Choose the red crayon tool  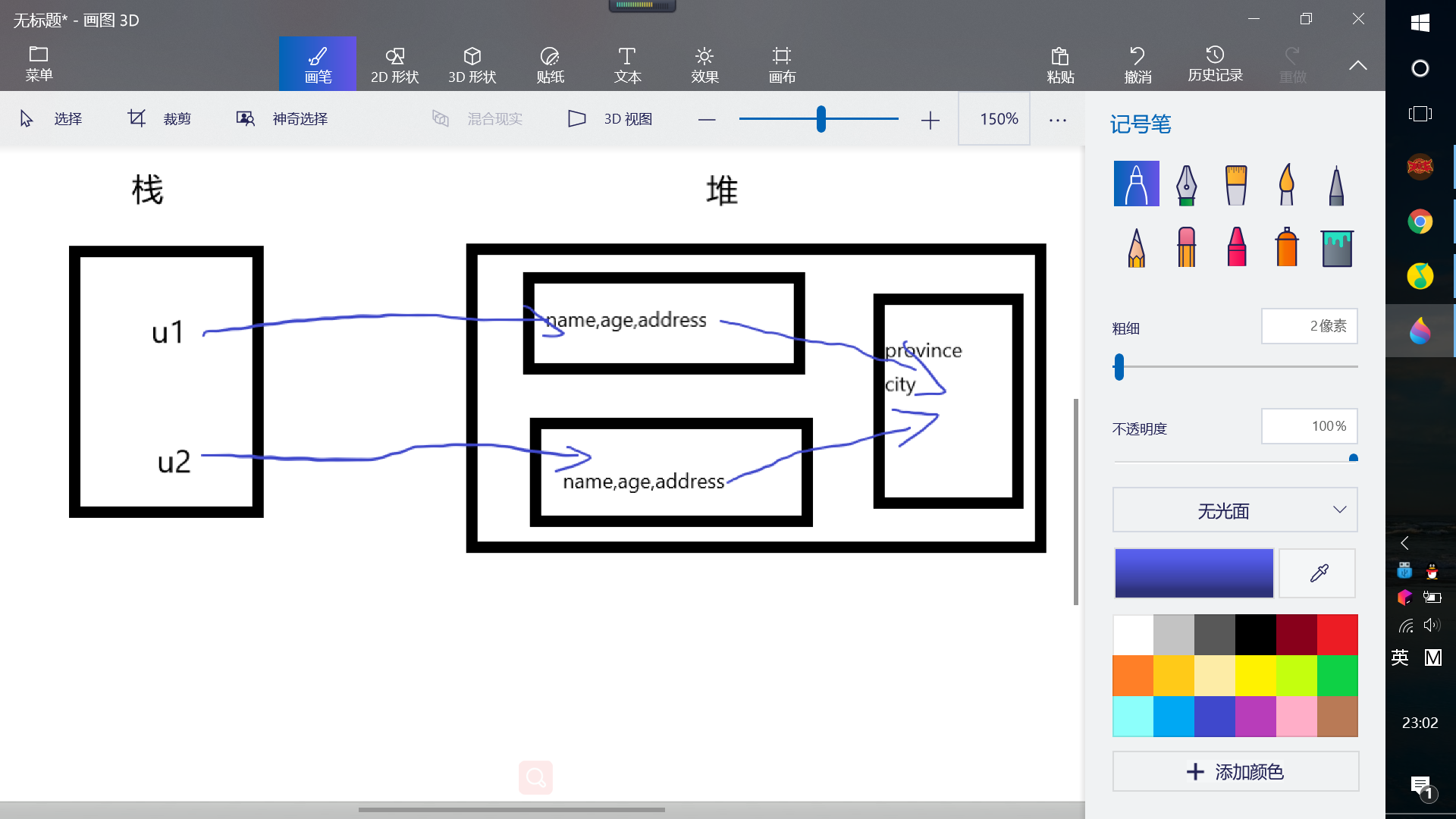[x=1236, y=247]
